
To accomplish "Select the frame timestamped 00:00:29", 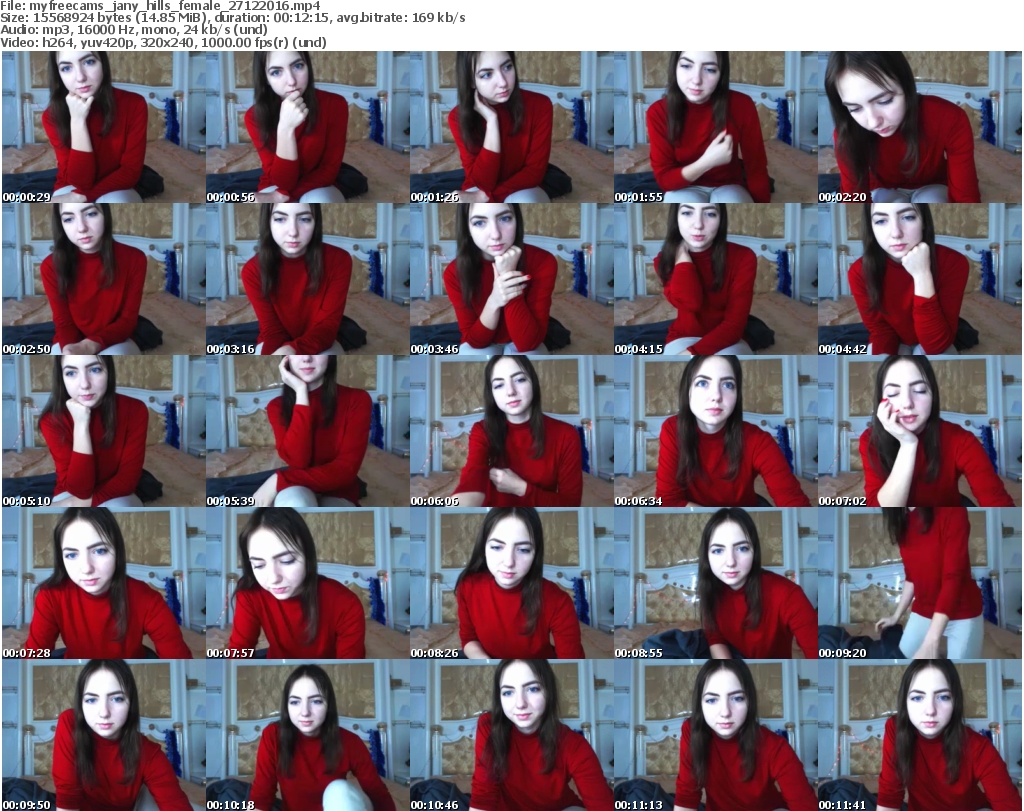I will 104,127.
